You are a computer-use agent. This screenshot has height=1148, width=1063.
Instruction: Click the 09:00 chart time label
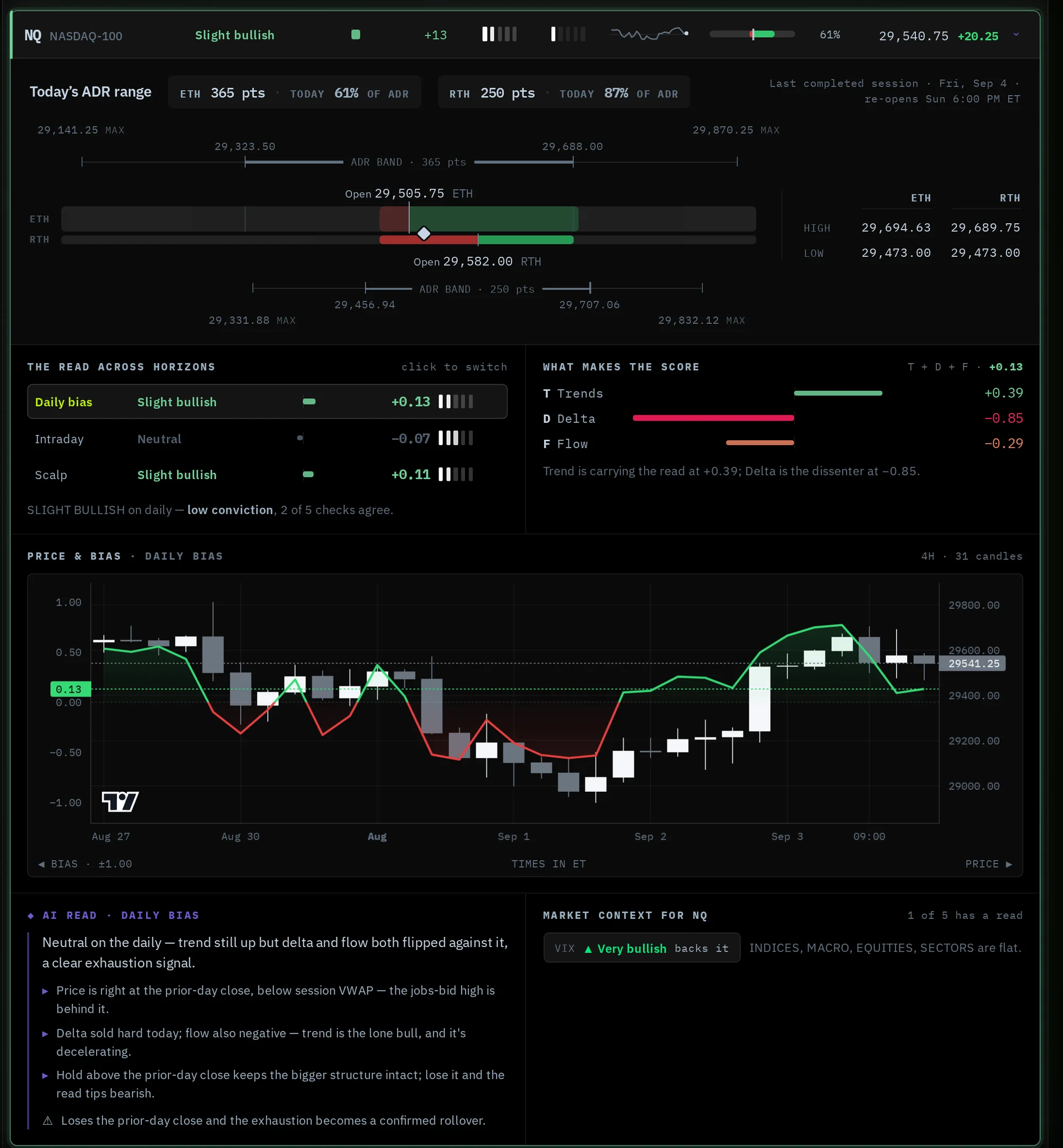(x=868, y=836)
